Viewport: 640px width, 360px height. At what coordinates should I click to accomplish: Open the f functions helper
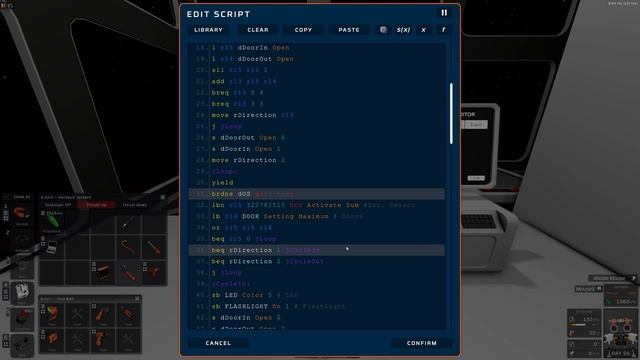tap(443, 30)
